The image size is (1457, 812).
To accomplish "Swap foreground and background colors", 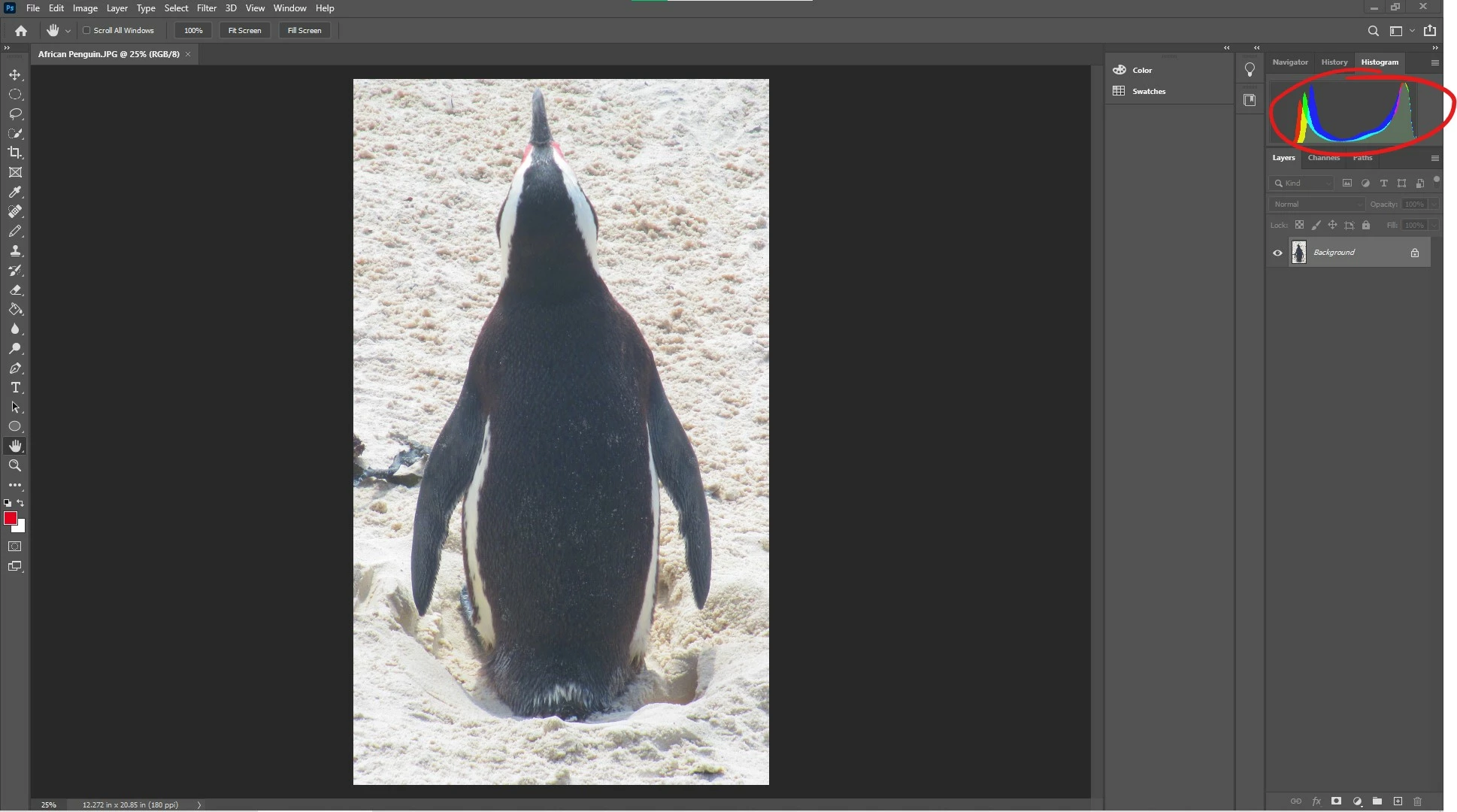I will (x=21, y=503).
